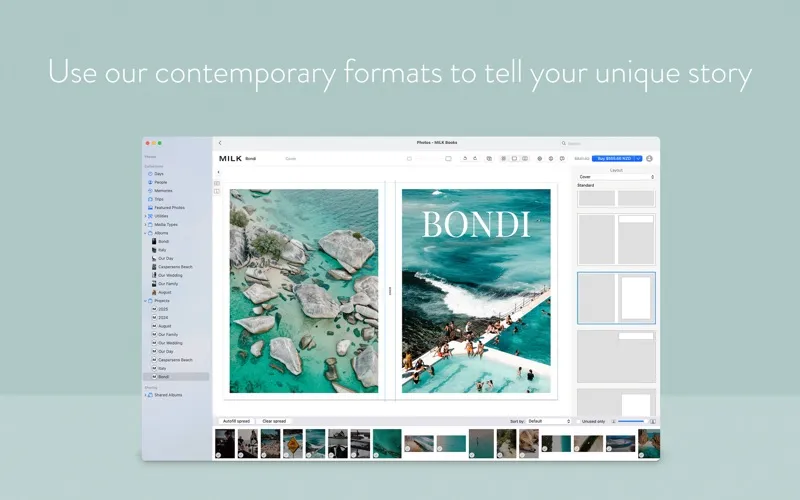Viewport: 800px width, 500px height.
Task: Open the 2024 project in the sidebar
Action: (163, 318)
